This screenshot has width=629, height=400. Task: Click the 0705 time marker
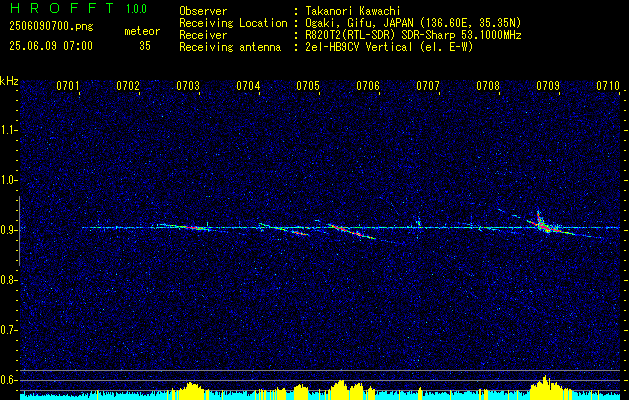[308, 86]
